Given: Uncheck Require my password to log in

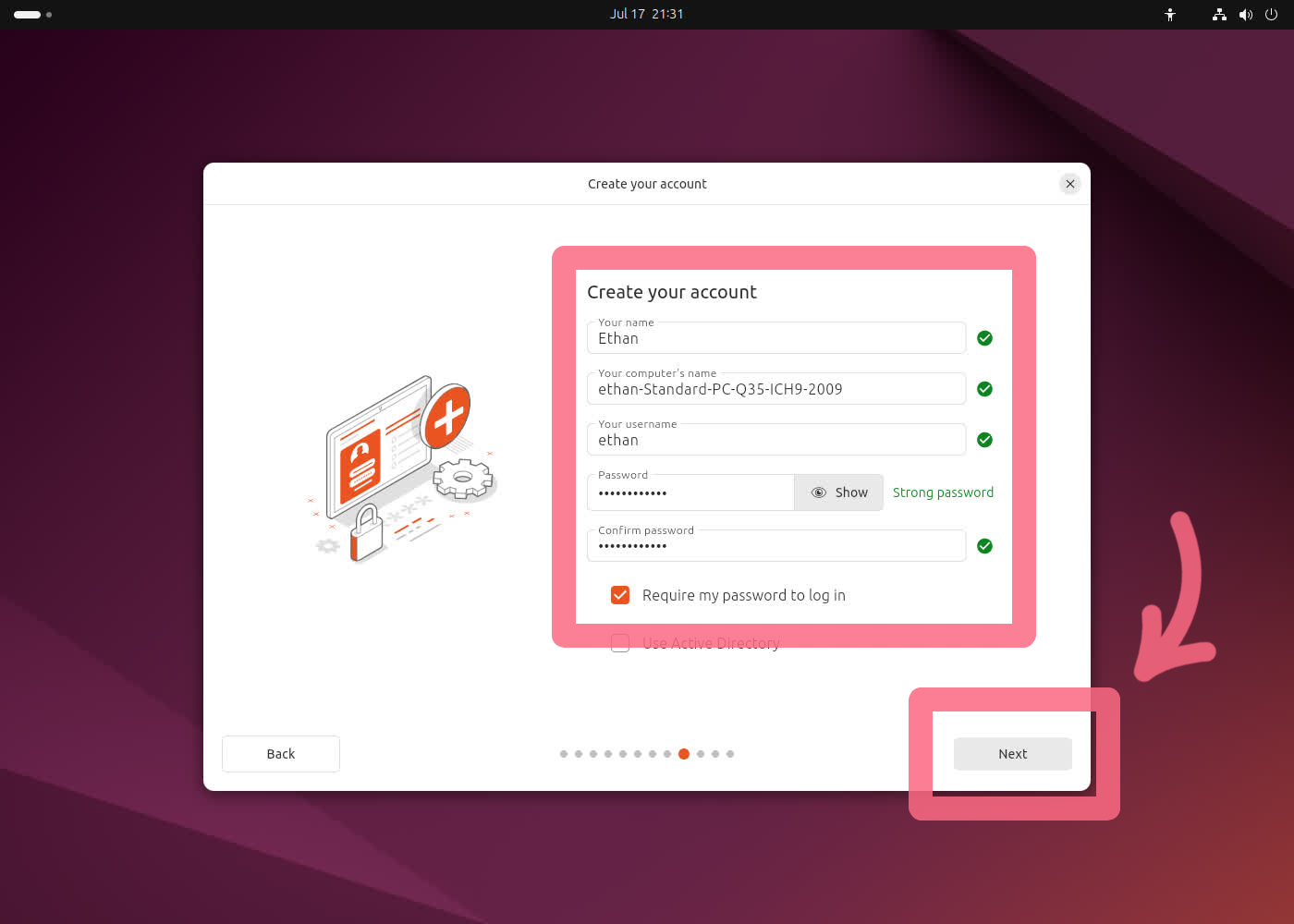Looking at the screenshot, I should 620,595.
